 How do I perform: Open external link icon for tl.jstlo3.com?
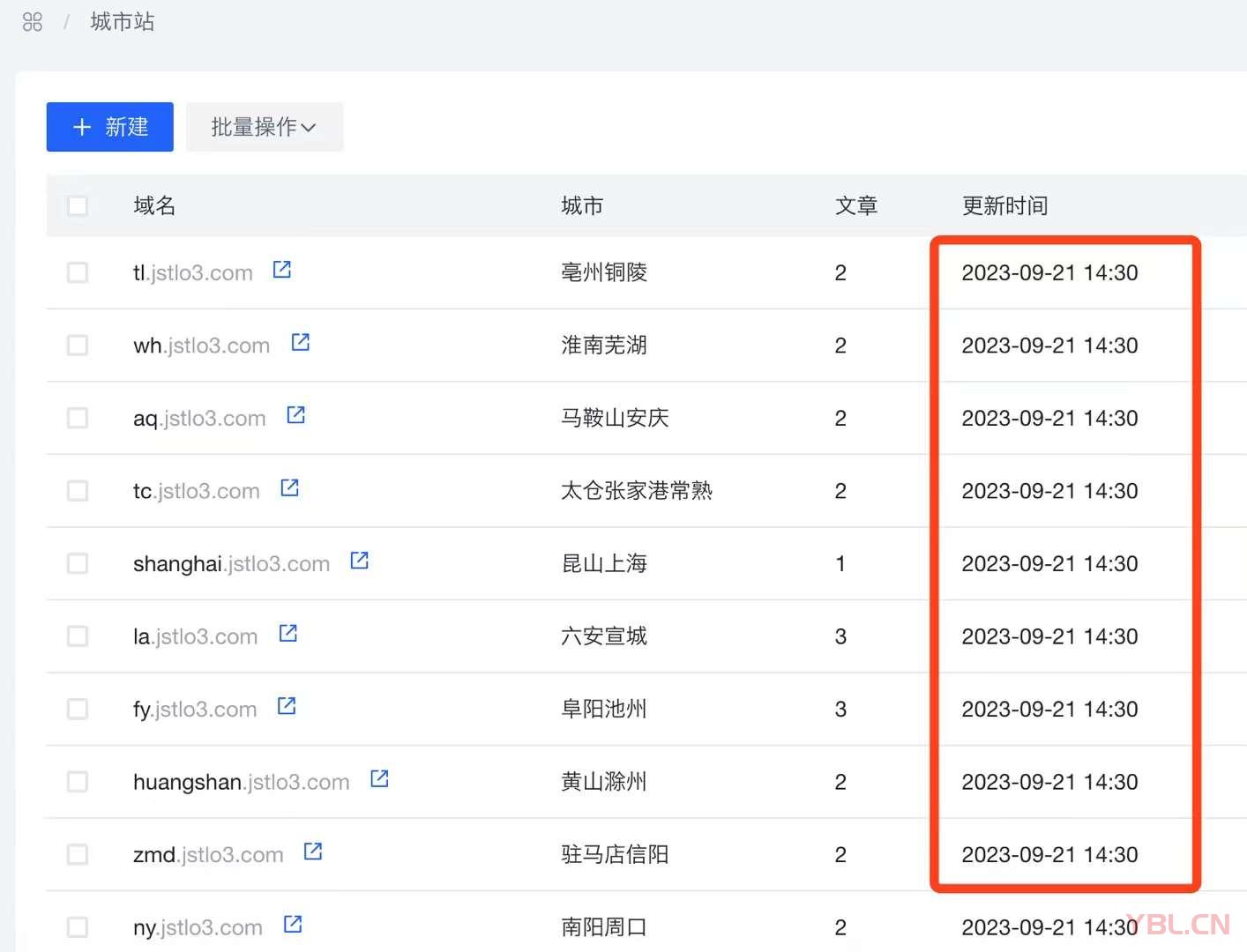pyautogui.click(x=282, y=270)
